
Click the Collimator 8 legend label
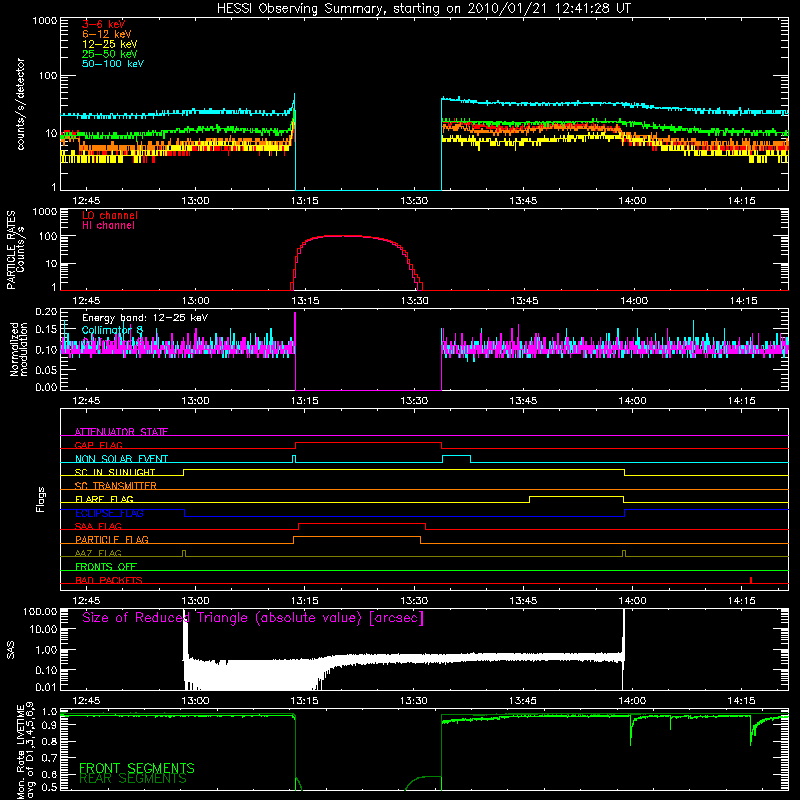112,330
